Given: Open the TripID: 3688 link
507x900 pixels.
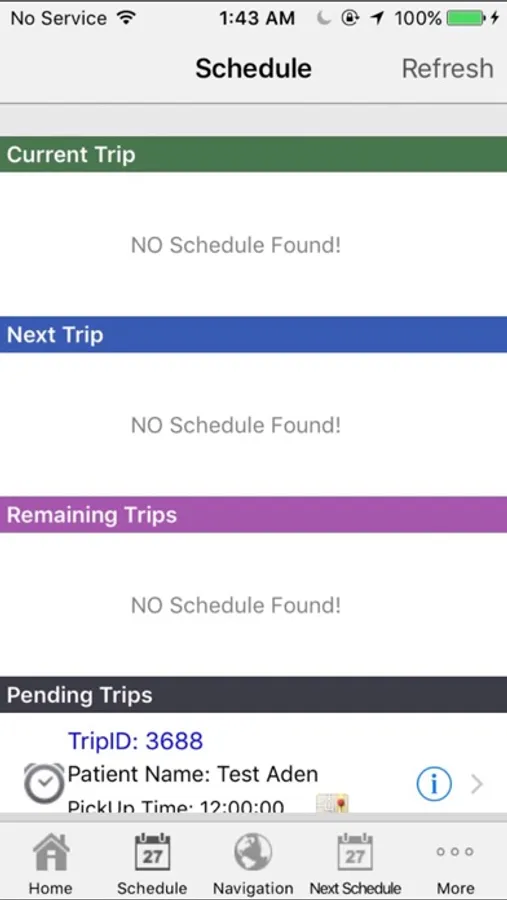Looking at the screenshot, I should point(136,741).
